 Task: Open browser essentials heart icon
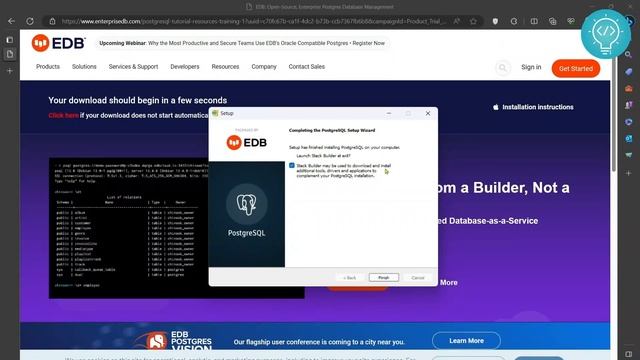coord(571,21)
